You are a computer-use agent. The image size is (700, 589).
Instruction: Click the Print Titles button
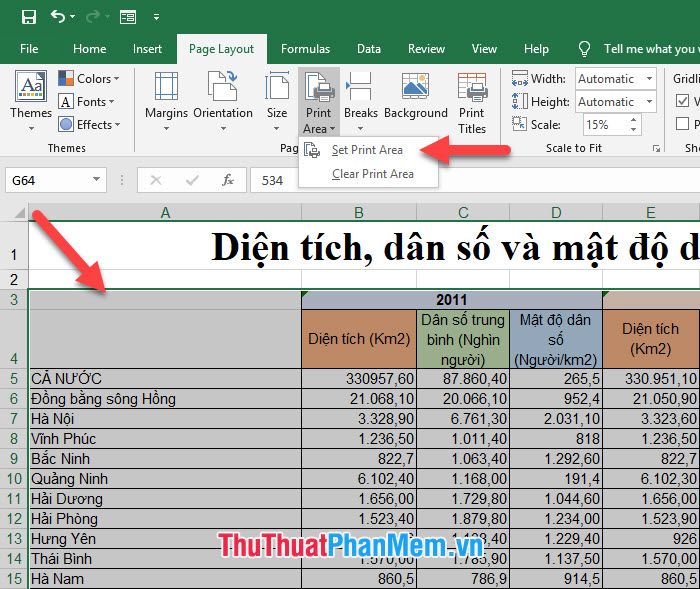point(472,102)
